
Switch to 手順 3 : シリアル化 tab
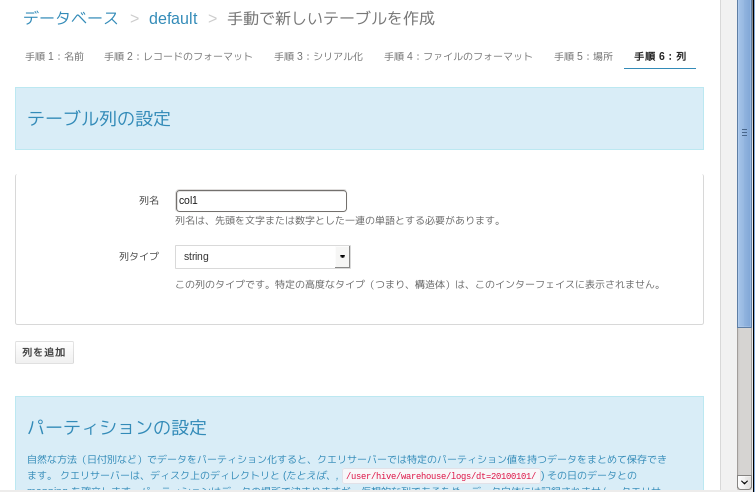point(318,57)
